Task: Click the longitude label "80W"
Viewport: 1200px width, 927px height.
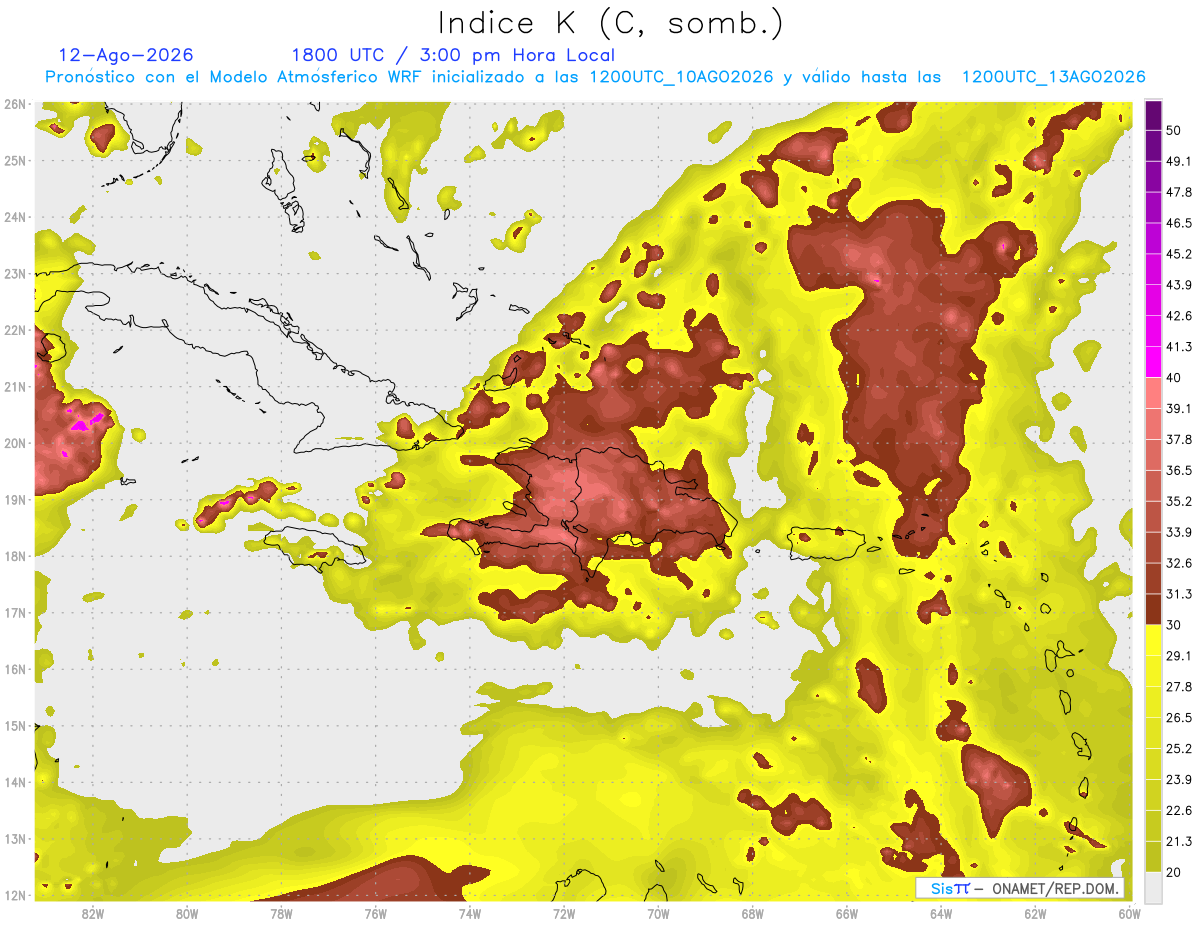Action: [187, 913]
